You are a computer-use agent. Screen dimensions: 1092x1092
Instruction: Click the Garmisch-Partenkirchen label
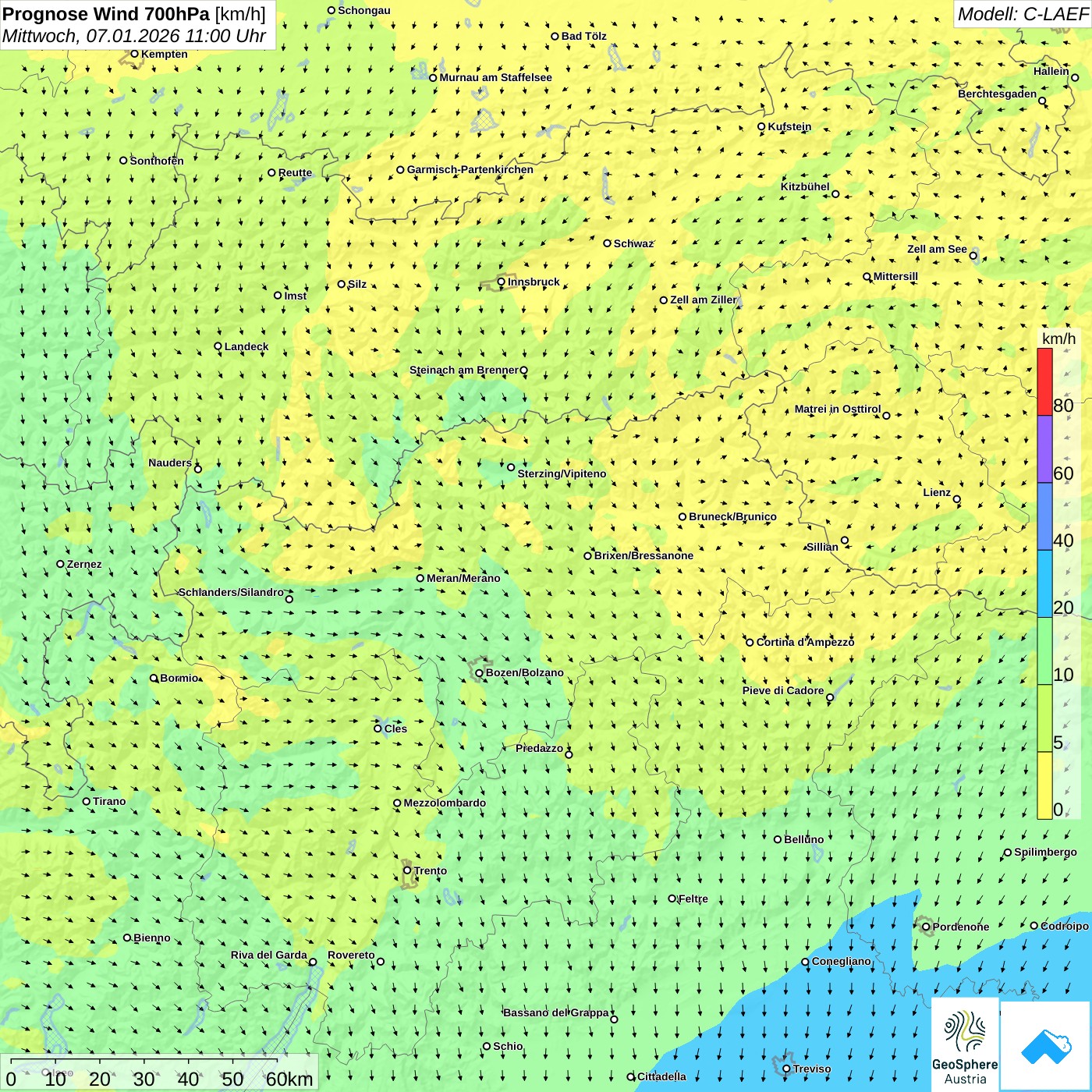[470, 169]
